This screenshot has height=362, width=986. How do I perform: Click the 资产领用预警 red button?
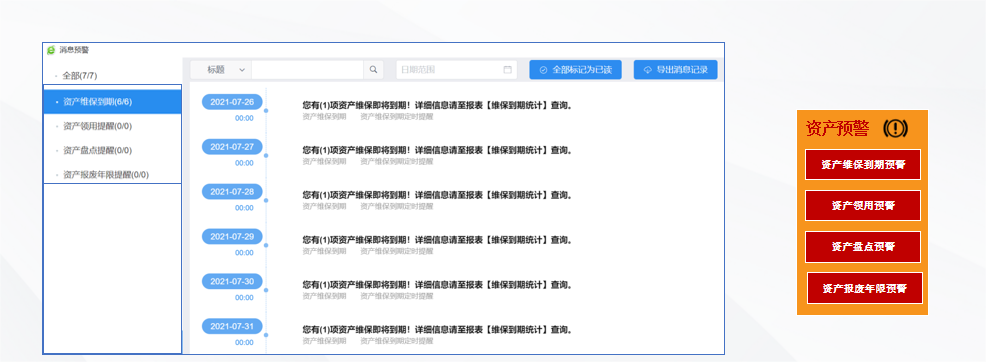(x=863, y=206)
